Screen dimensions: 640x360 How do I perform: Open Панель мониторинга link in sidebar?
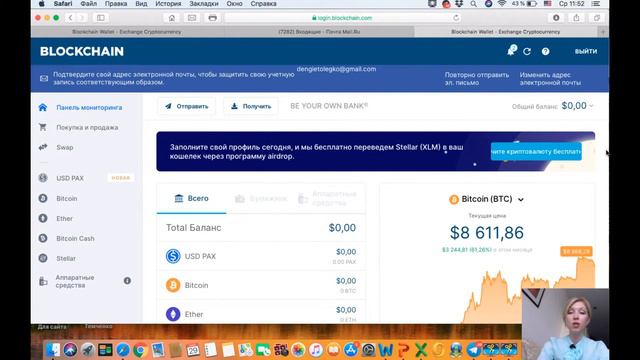[89, 107]
